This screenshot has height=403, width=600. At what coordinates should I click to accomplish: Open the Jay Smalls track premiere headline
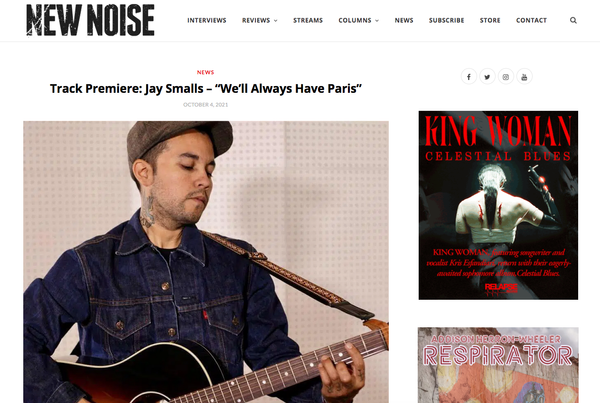point(206,88)
